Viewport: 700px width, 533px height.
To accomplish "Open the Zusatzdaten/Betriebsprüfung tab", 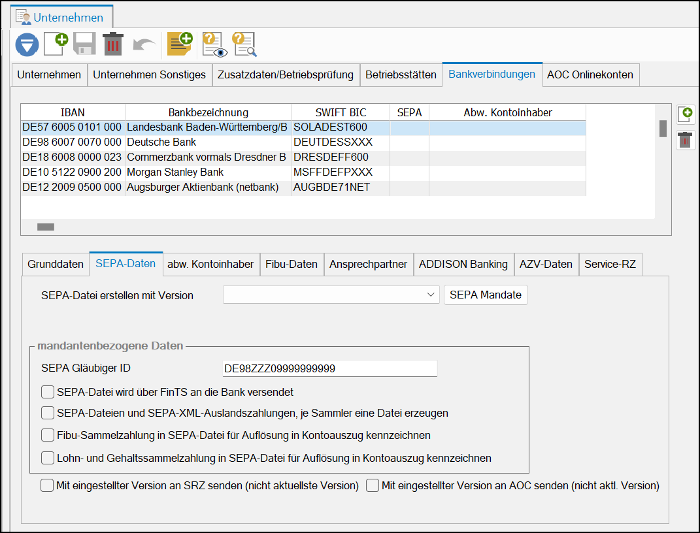I will (285, 75).
